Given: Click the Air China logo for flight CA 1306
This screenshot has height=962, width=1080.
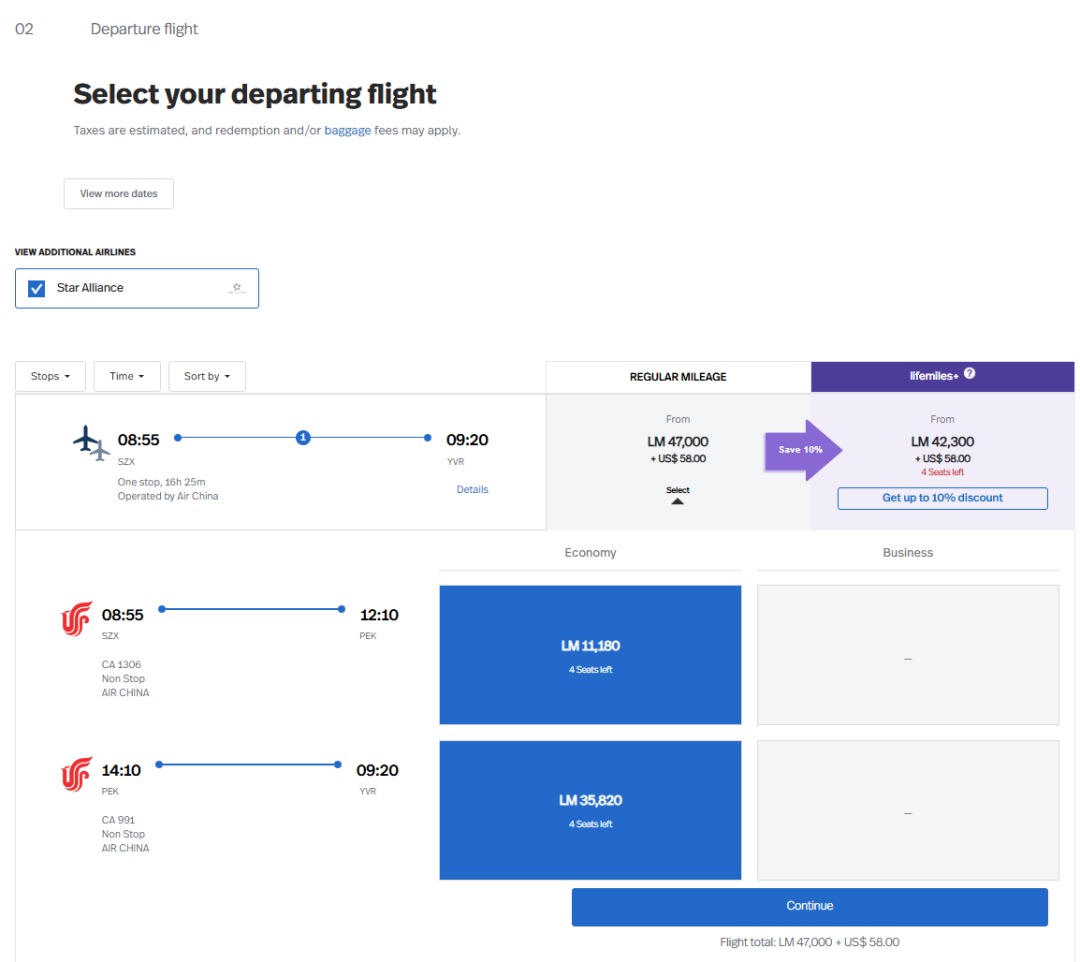Looking at the screenshot, I should pyautogui.click(x=77, y=618).
